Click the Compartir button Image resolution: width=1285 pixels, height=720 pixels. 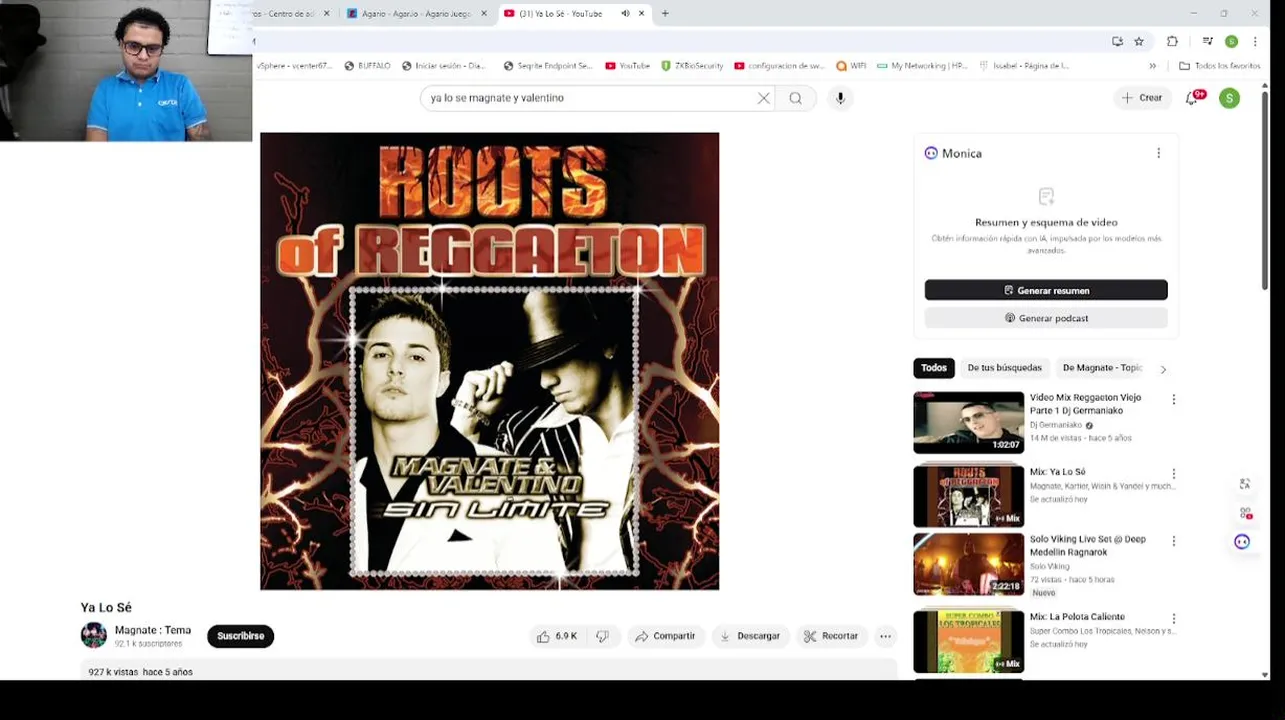coord(665,636)
